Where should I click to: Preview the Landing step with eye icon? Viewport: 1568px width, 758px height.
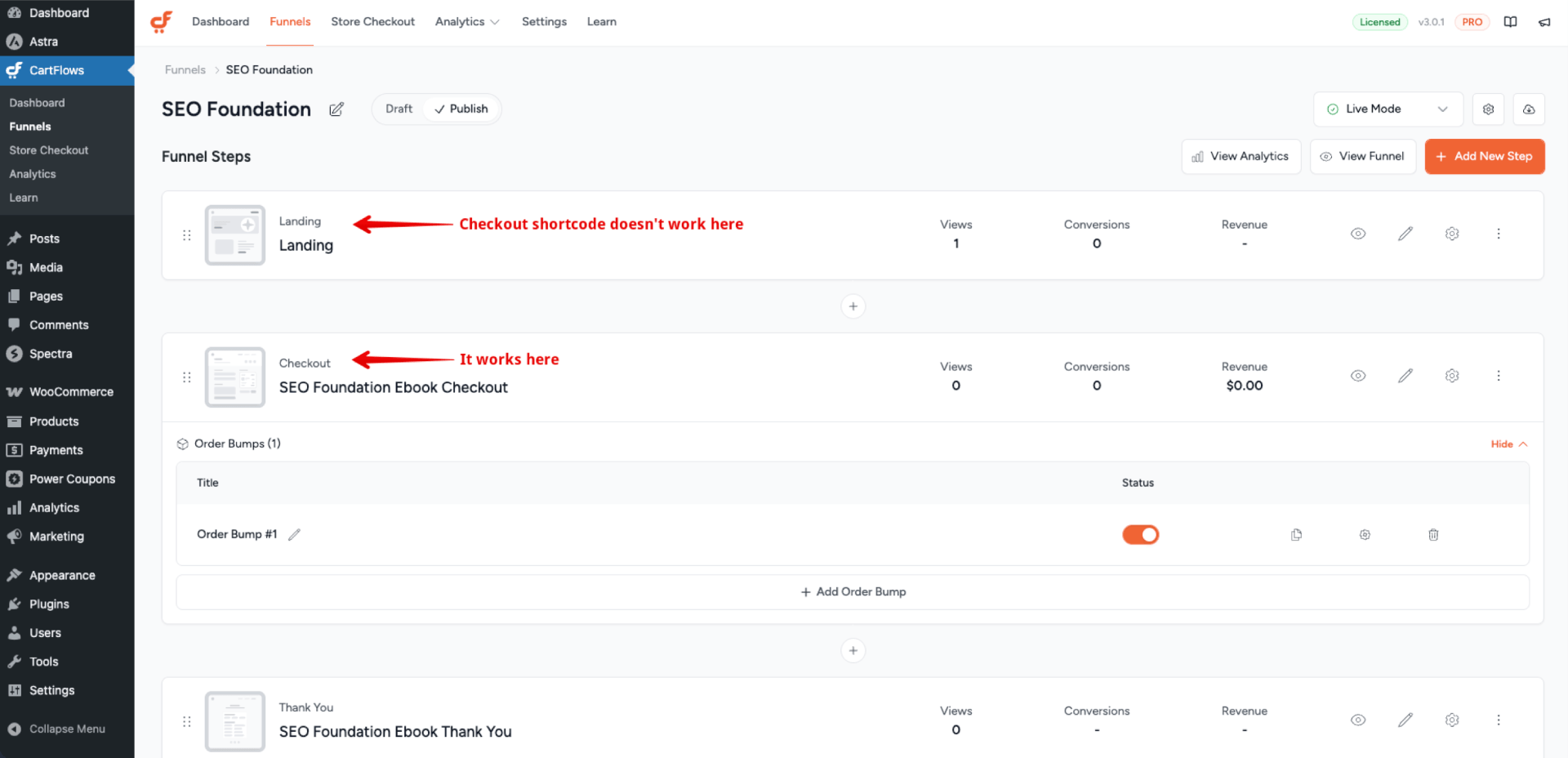pyautogui.click(x=1358, y=234)
